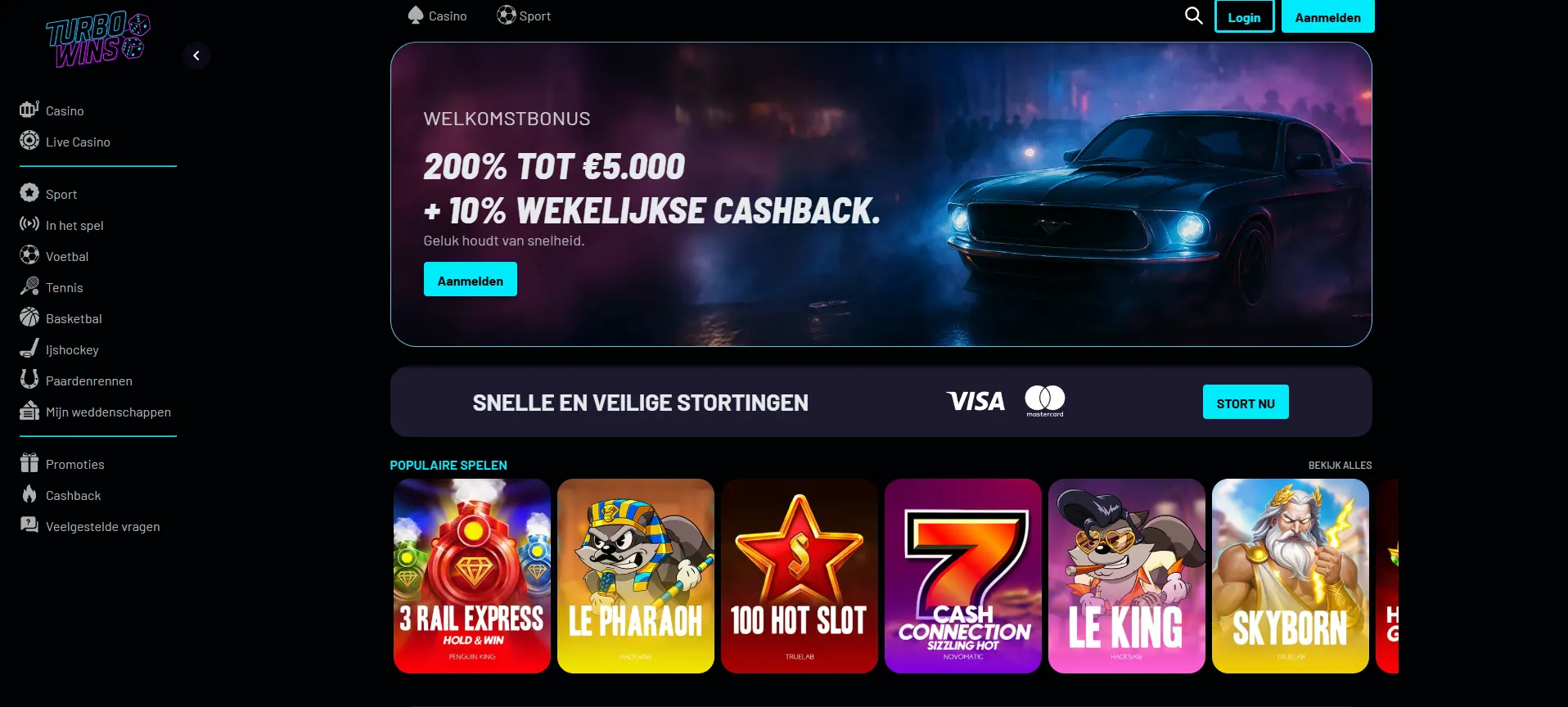This screenshot has height=707, width=1568.
Task: Click the STORT NU deposit button
Action: coord(1246,403)
